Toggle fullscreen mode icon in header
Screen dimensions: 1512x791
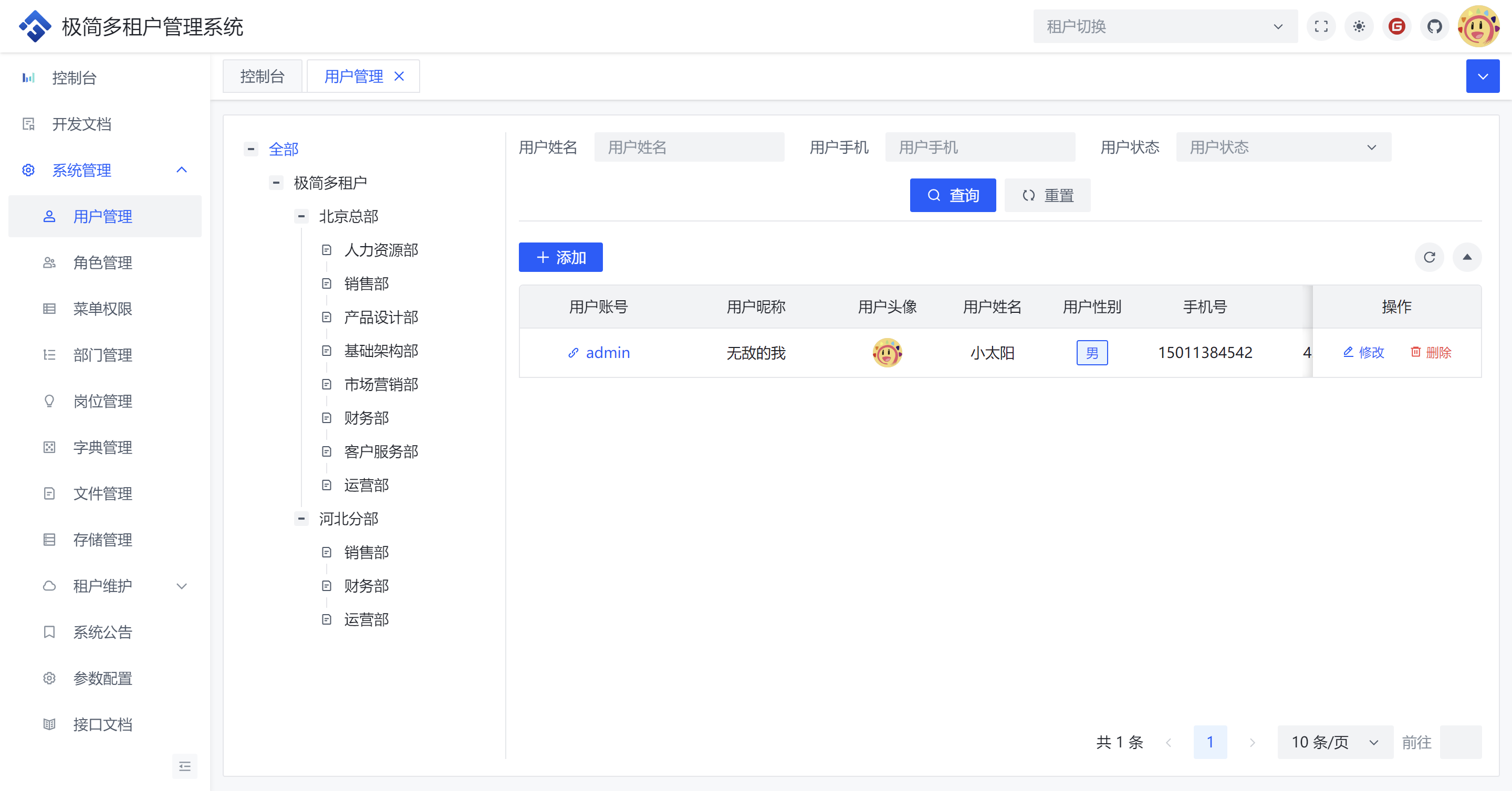pos(1321,26)
